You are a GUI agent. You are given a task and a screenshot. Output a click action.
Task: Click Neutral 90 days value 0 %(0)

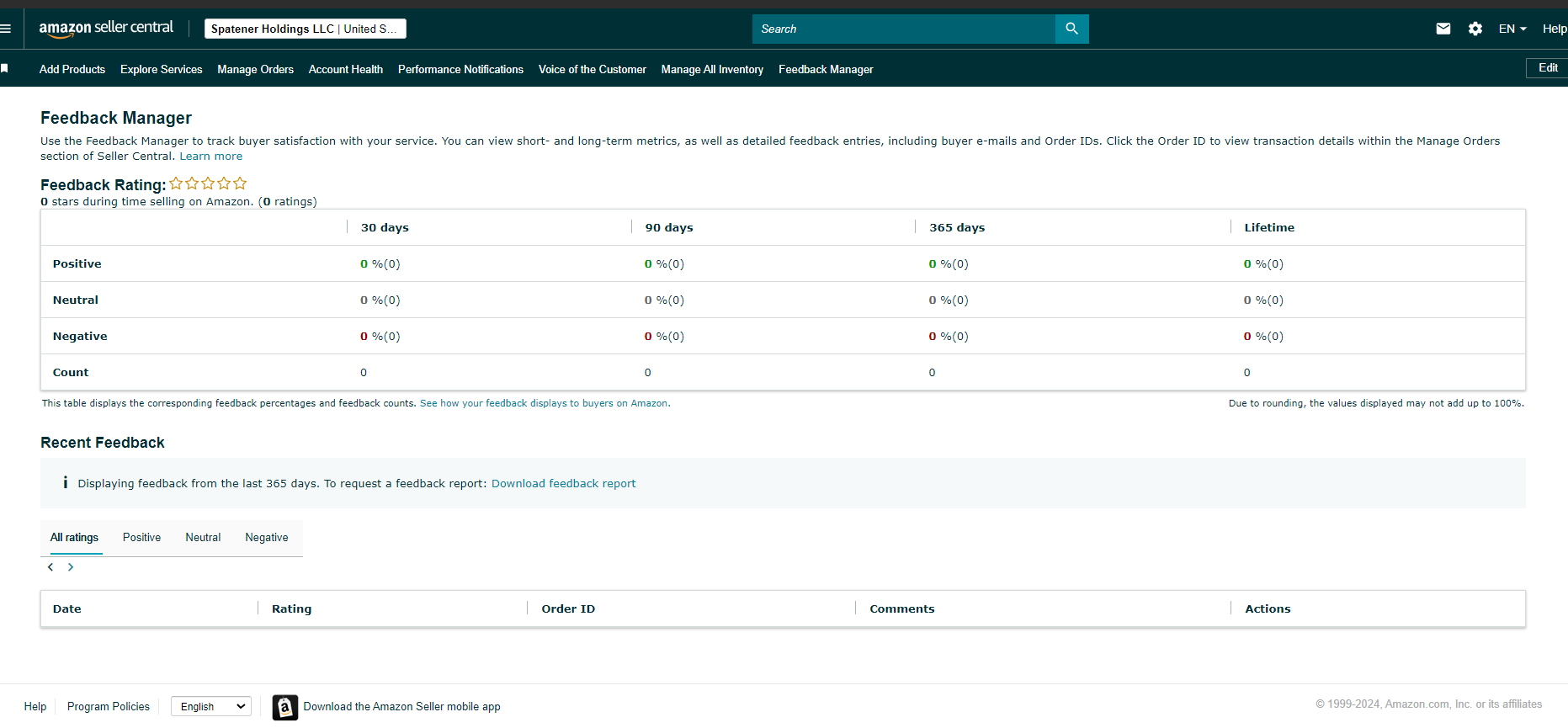pyautogui.click(x=664, y=300)
